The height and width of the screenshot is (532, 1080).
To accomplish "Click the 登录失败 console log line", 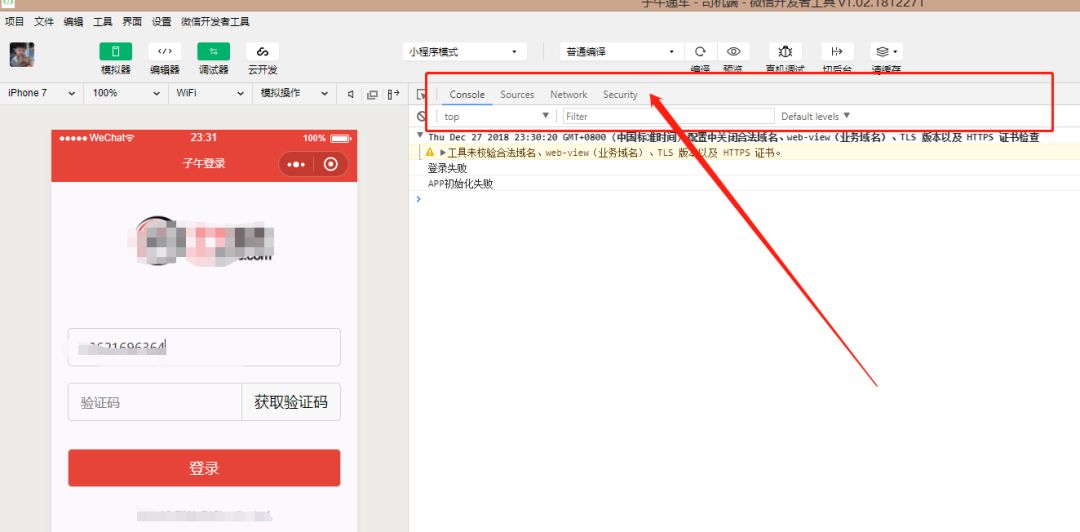I will [x=447, y=168].
